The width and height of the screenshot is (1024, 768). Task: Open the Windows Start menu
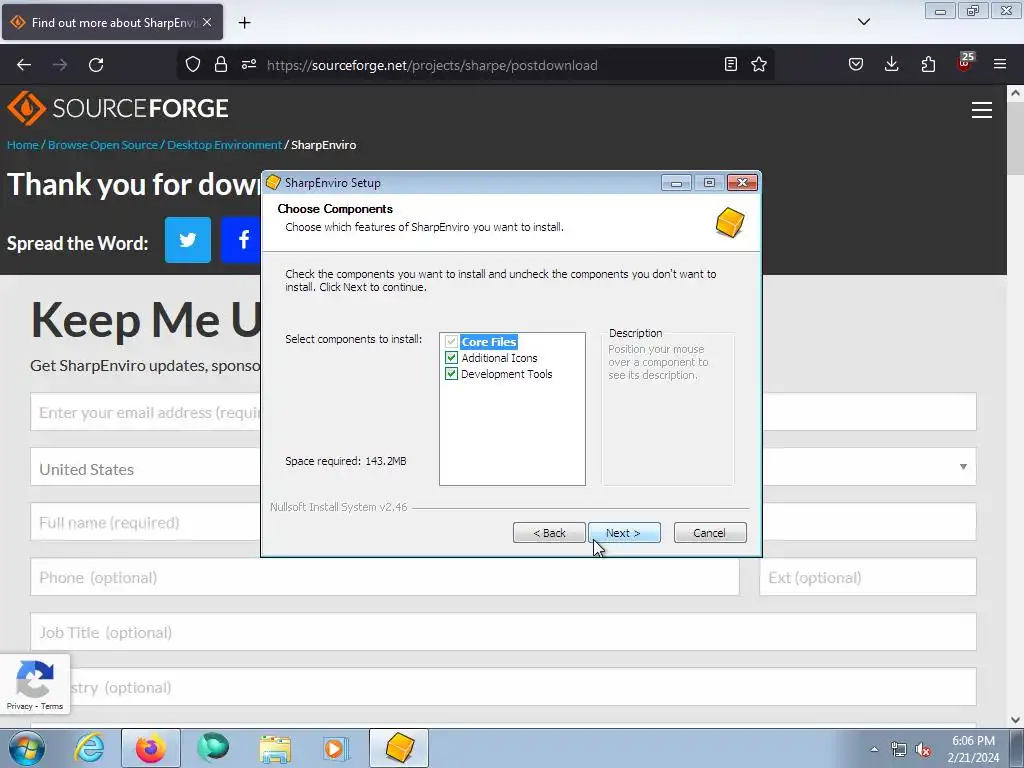click(x=27, y=748)
